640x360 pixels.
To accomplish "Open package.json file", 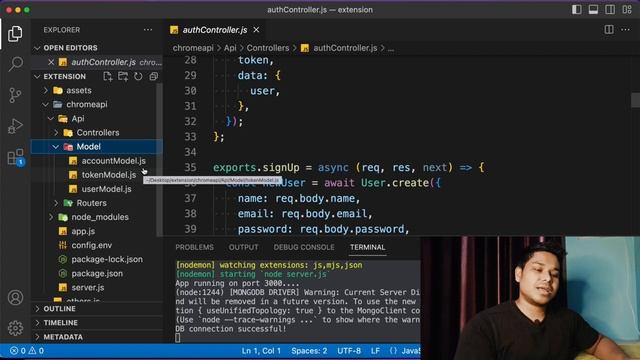I will pos(97,273).
